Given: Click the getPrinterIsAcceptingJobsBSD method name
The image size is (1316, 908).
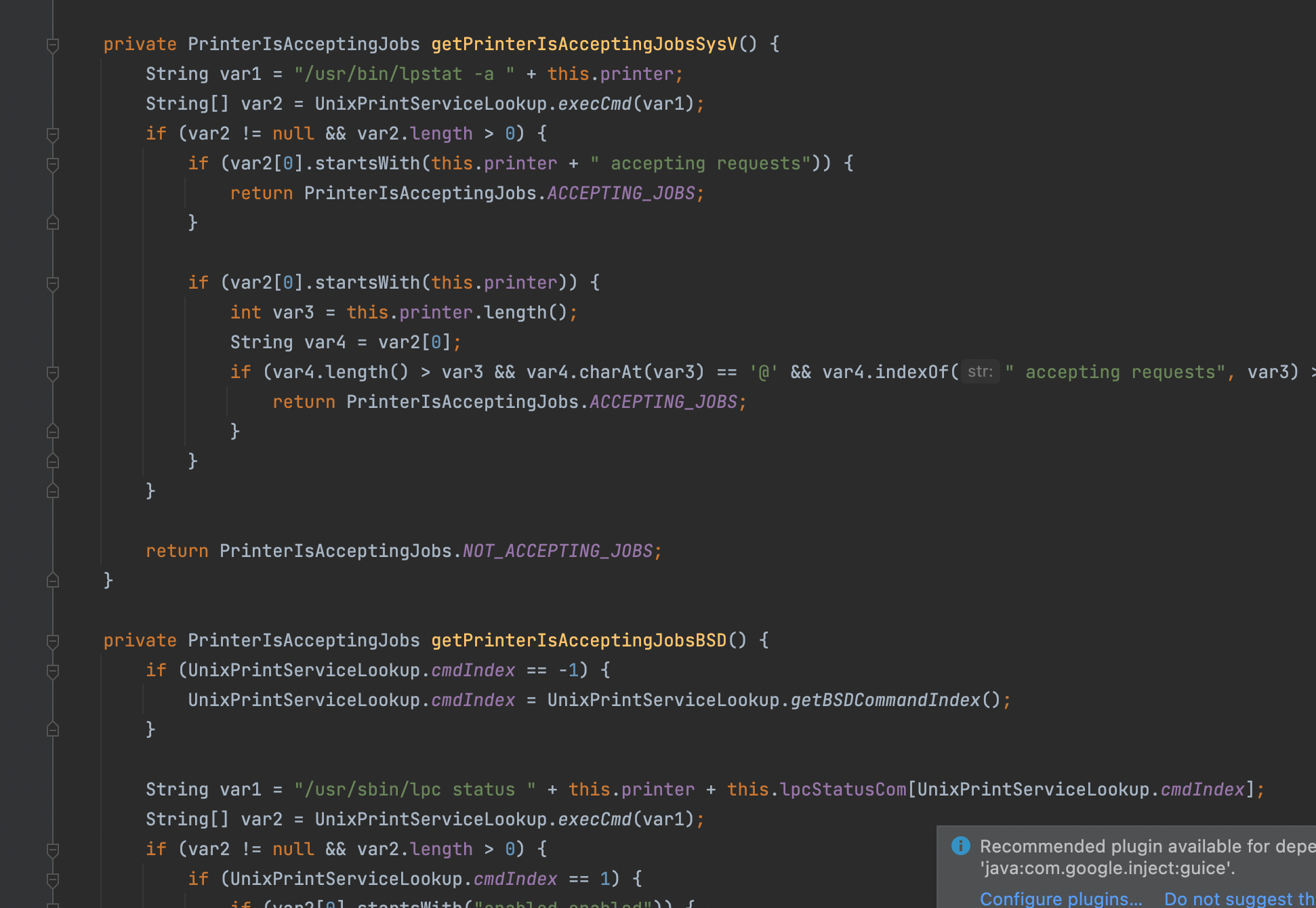Looking at the screenshot, I should click(x=578, y=640).
